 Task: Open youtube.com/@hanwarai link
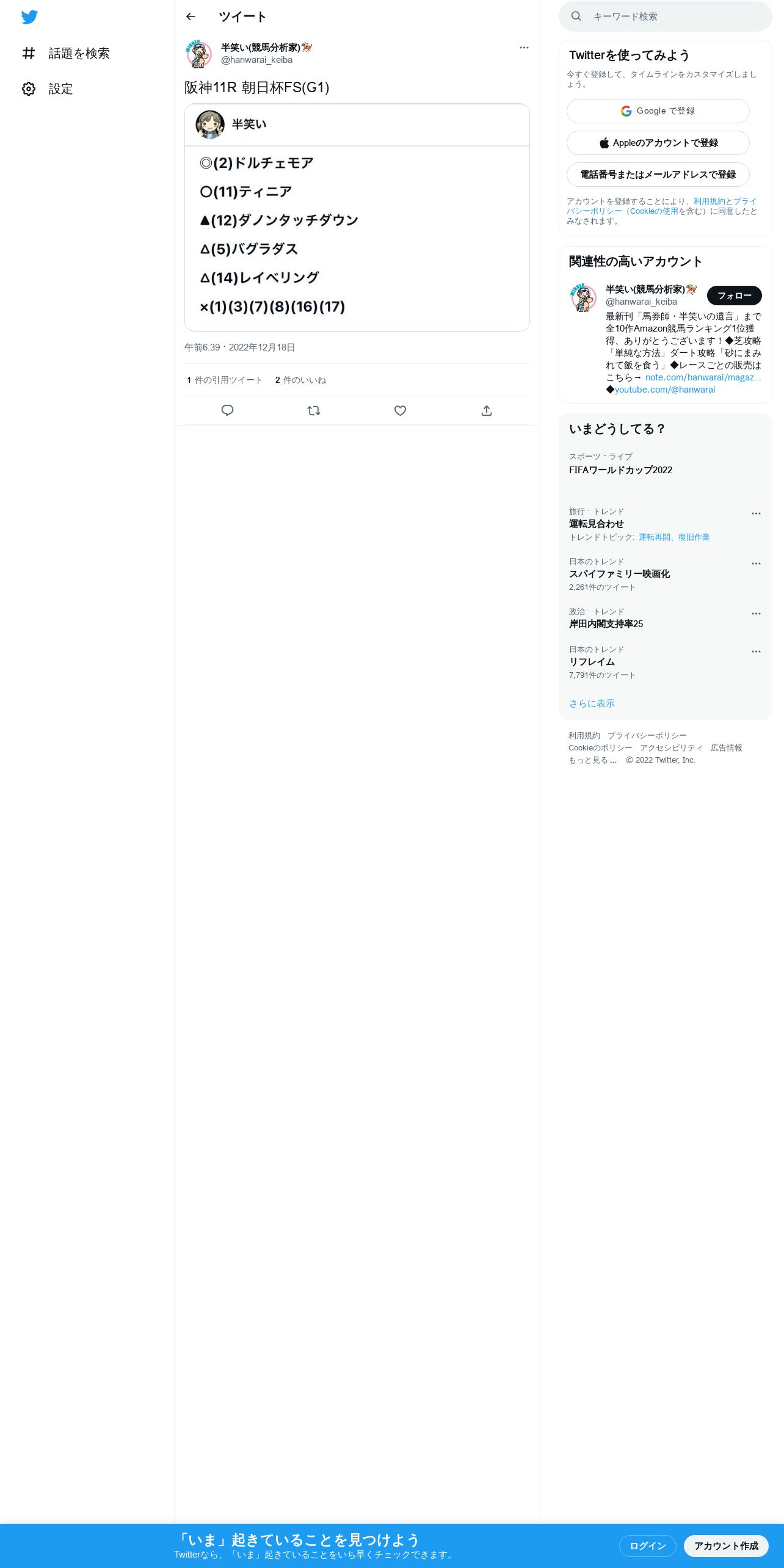665,390
